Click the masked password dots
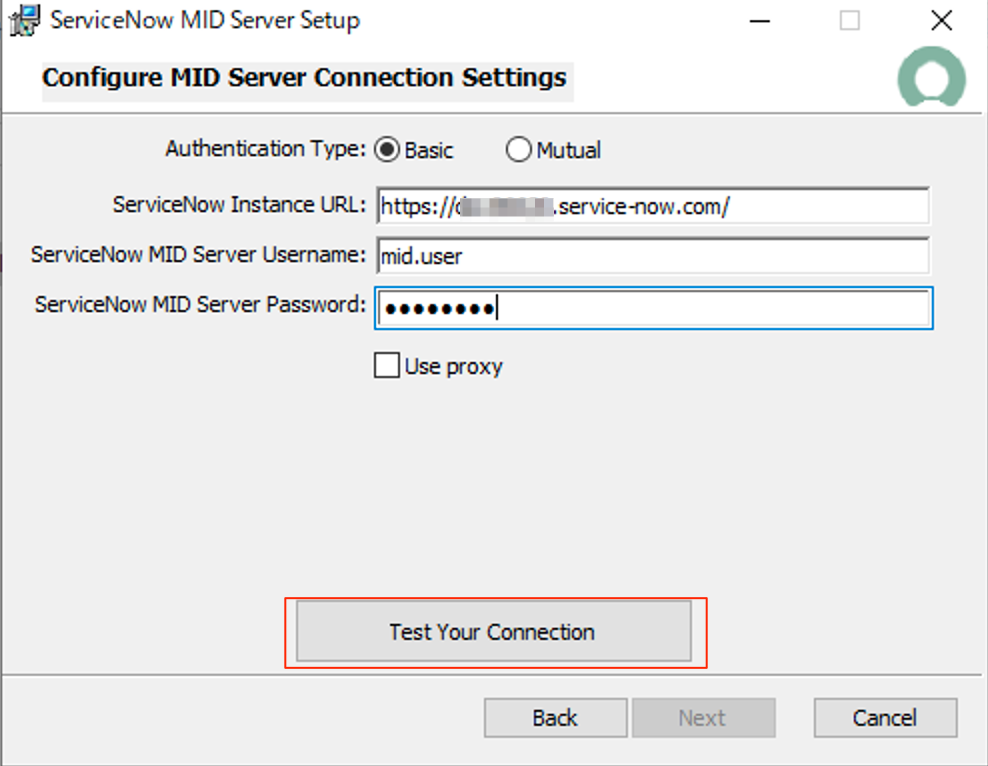This screenshot has width=988, height=766. (x=438, y=309)
